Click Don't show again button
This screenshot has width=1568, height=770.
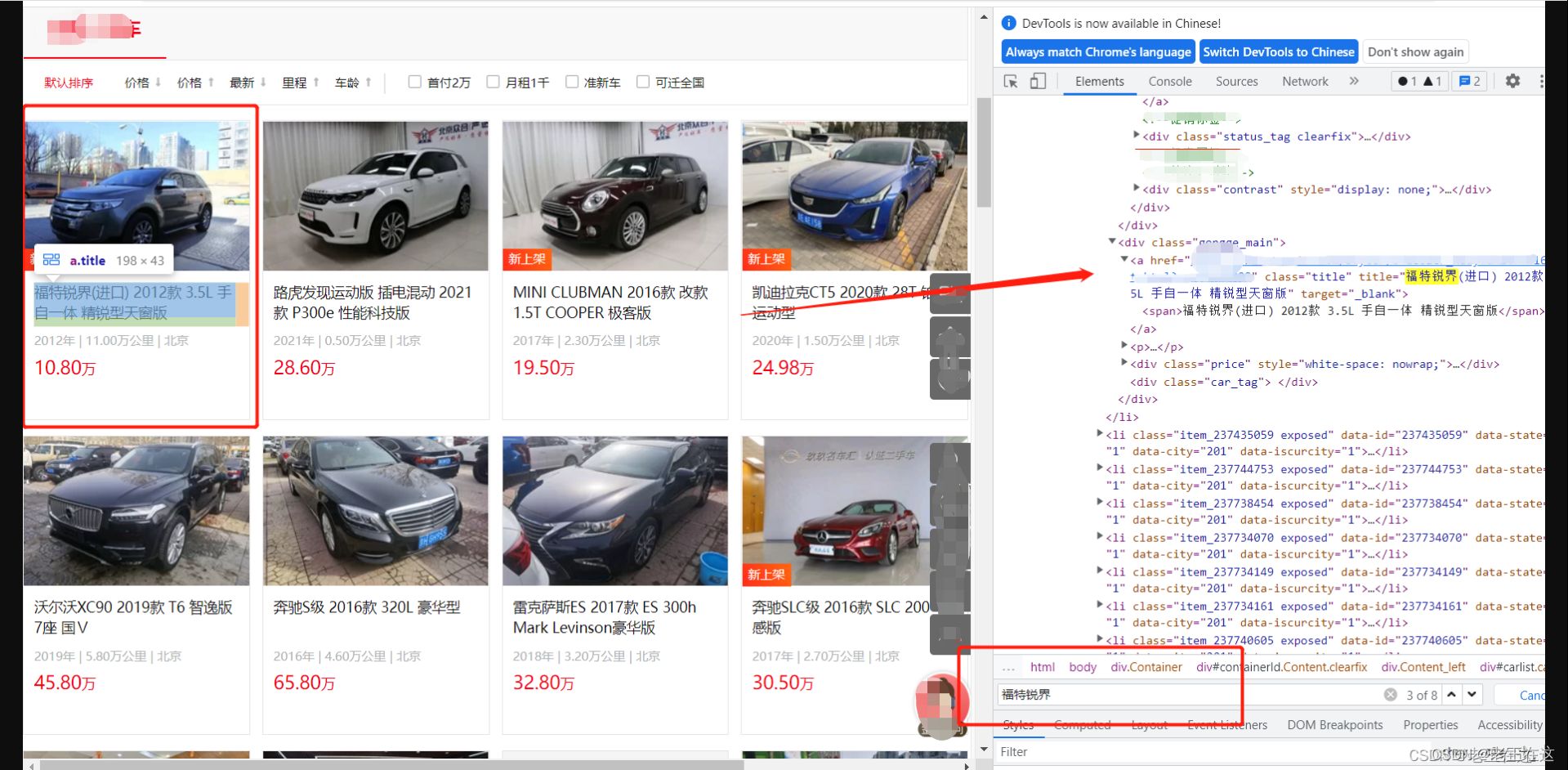1415,51
